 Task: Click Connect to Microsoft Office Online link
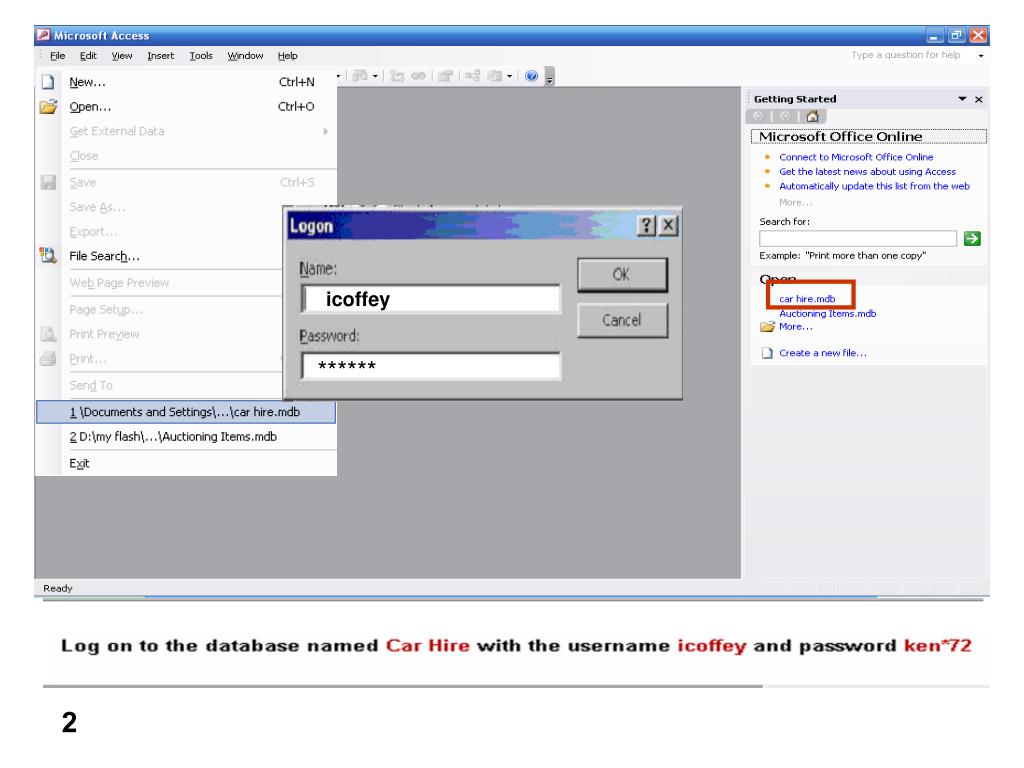(856, 157)
